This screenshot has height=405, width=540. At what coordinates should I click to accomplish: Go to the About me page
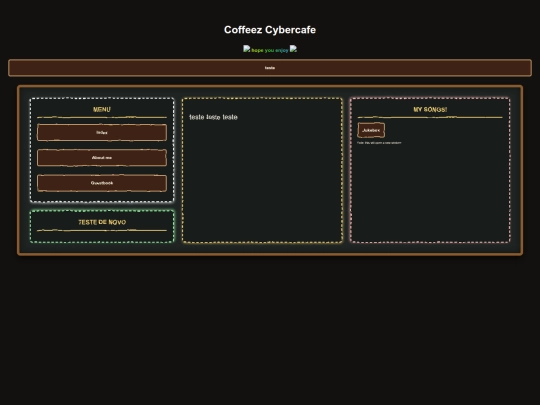(x=102, y=158)
